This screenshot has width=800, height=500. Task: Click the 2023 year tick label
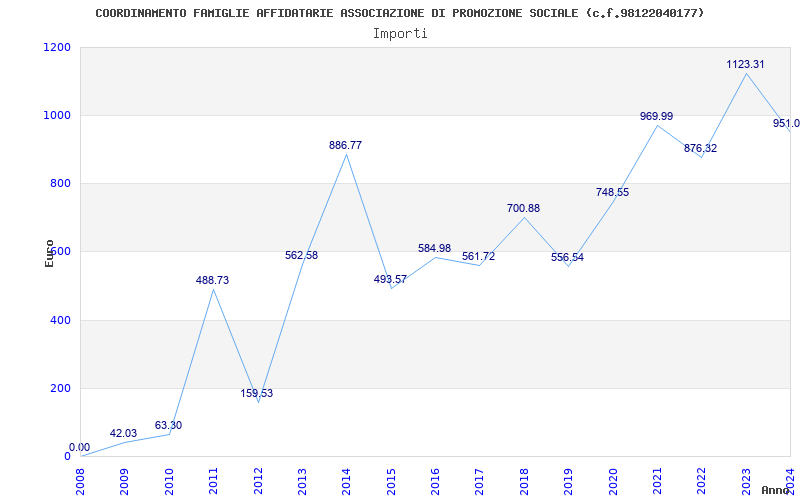(x=746, y=482)
